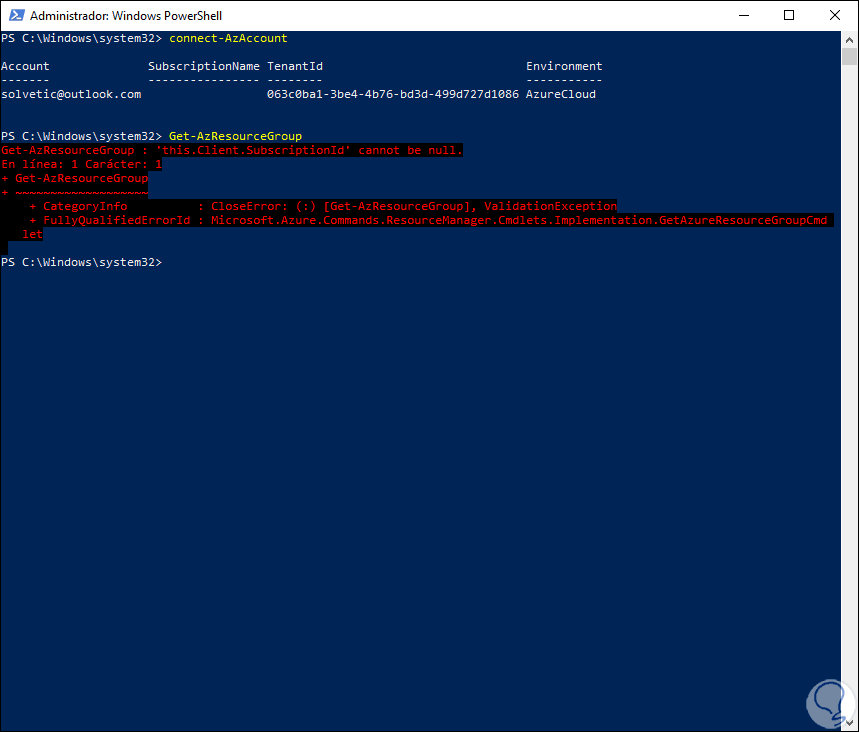Click the FullyQualifiedErrorId error line
The height and width of the screenshot is (732, 859).
click(x=428, y=220)
